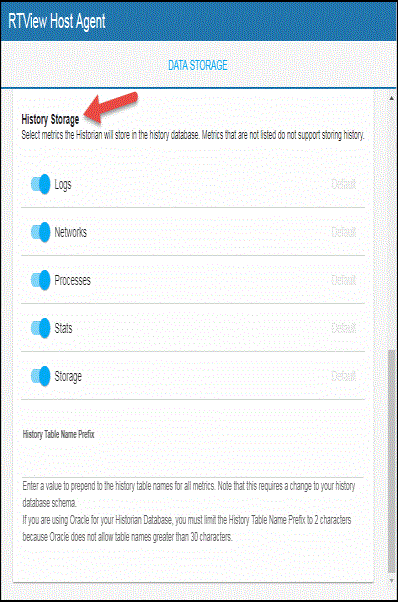Click the Default label for Networks
398x602 pixels.
(x=344, y=232)
